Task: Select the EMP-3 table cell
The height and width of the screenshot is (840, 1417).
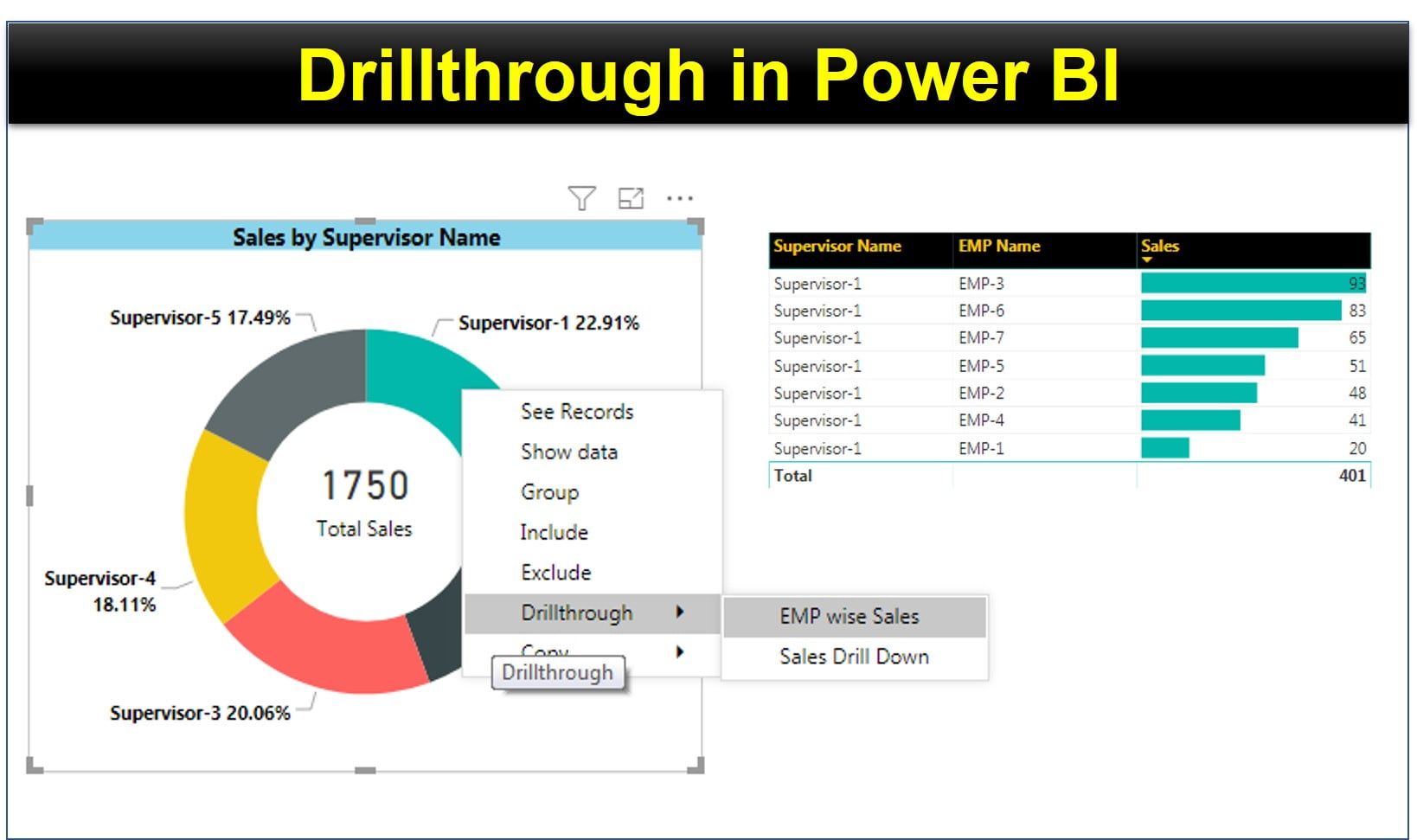Action: tap(981, 284)
